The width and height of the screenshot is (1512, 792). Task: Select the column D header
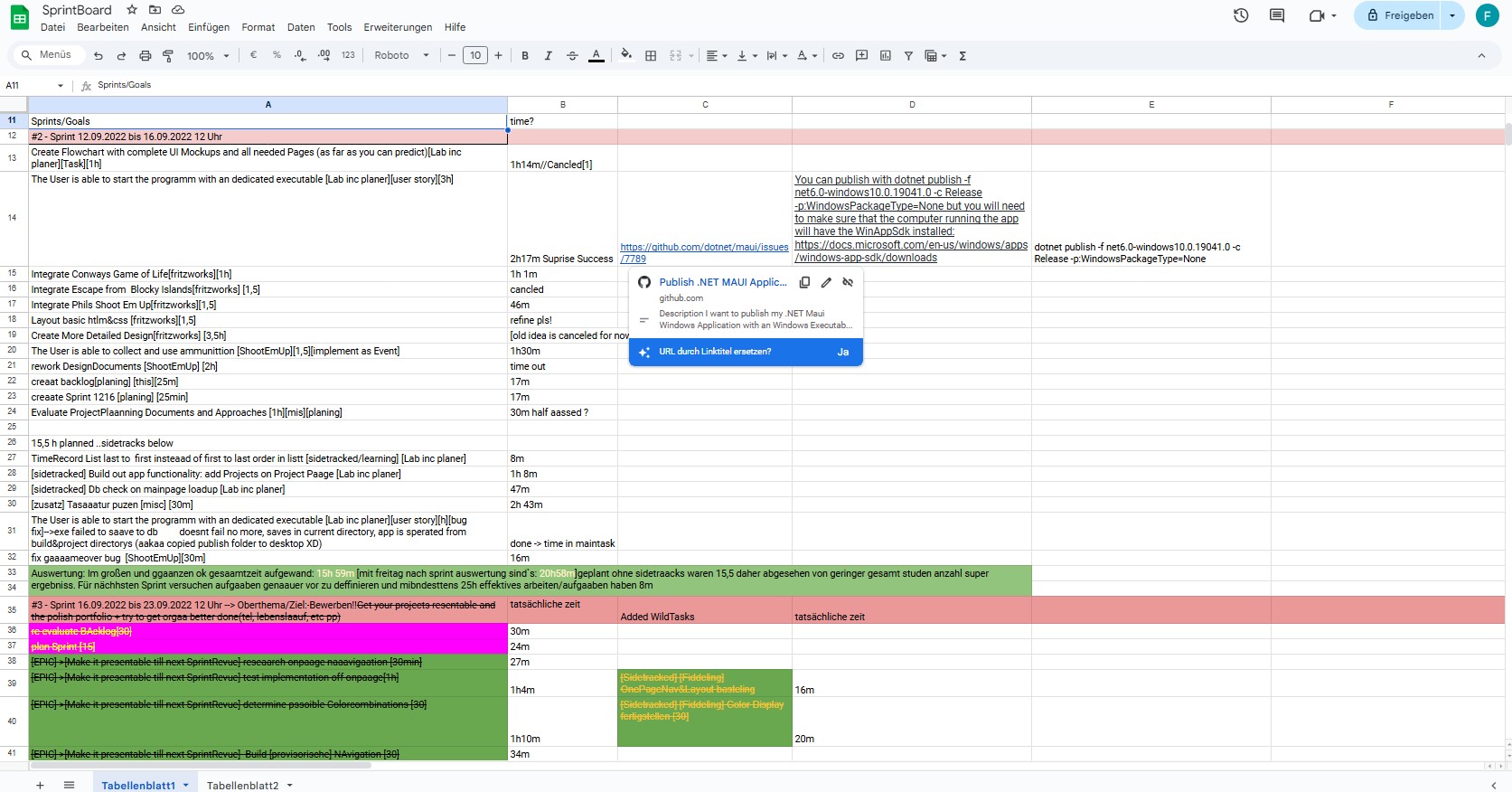coord(912,105)
